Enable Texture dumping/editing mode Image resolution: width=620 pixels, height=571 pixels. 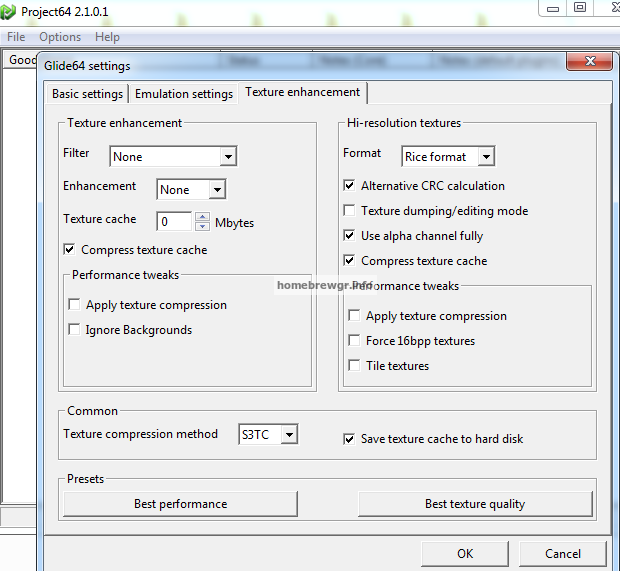coord(349,210)
